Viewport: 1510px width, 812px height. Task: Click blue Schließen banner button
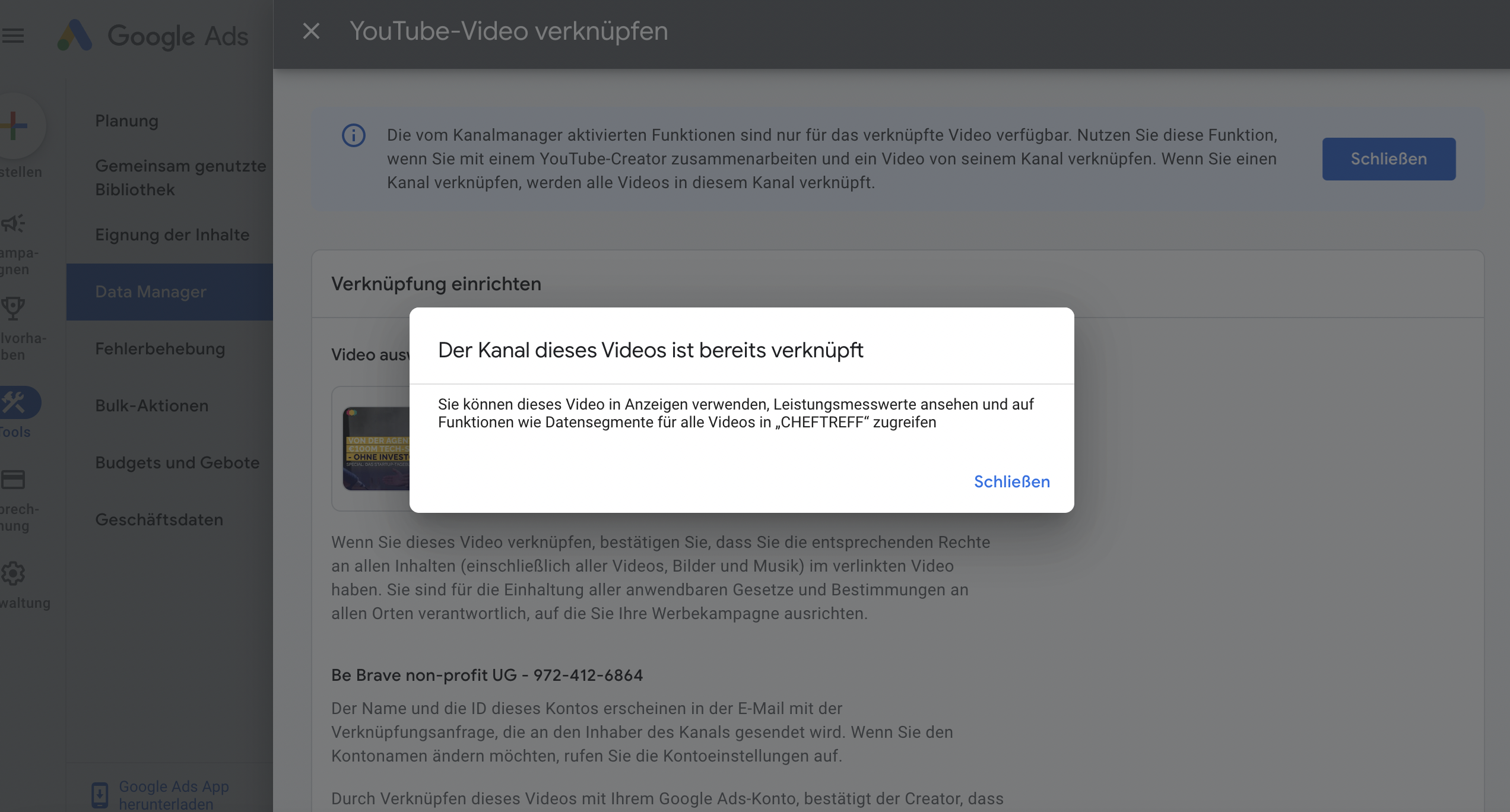1388,159
